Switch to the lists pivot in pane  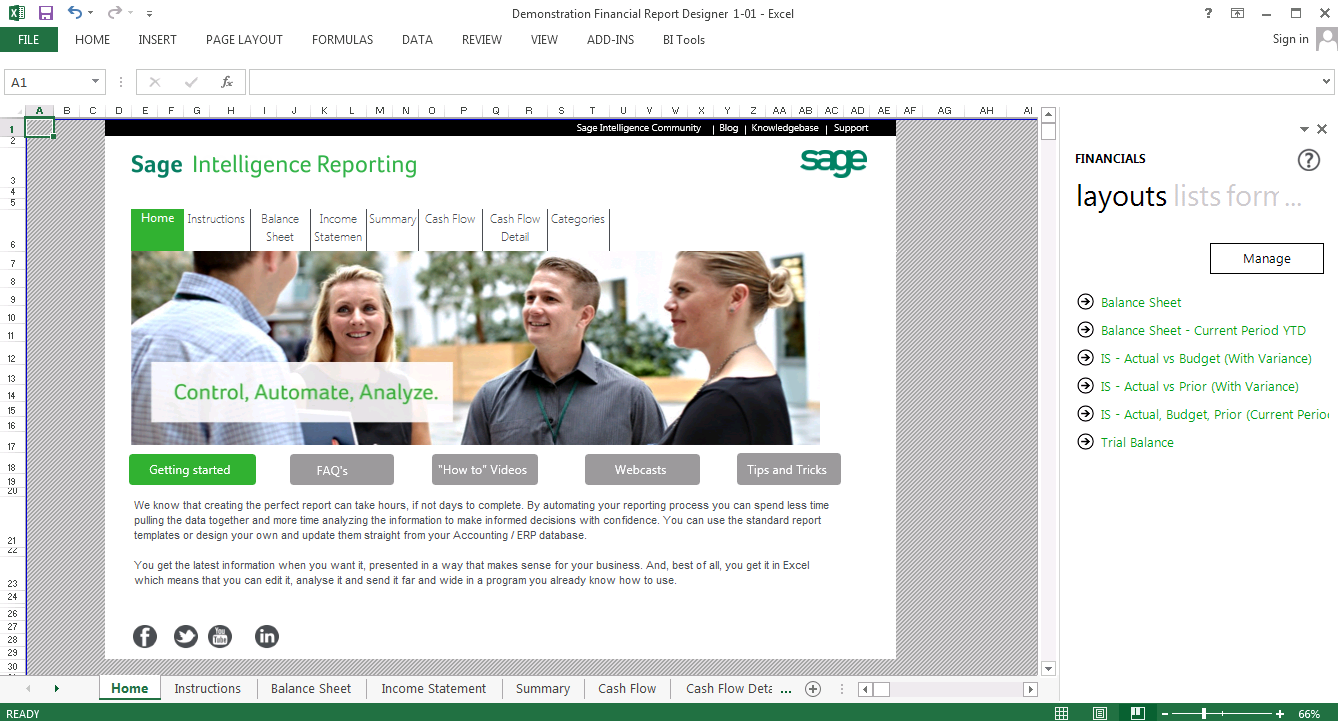click(1196, 196)
